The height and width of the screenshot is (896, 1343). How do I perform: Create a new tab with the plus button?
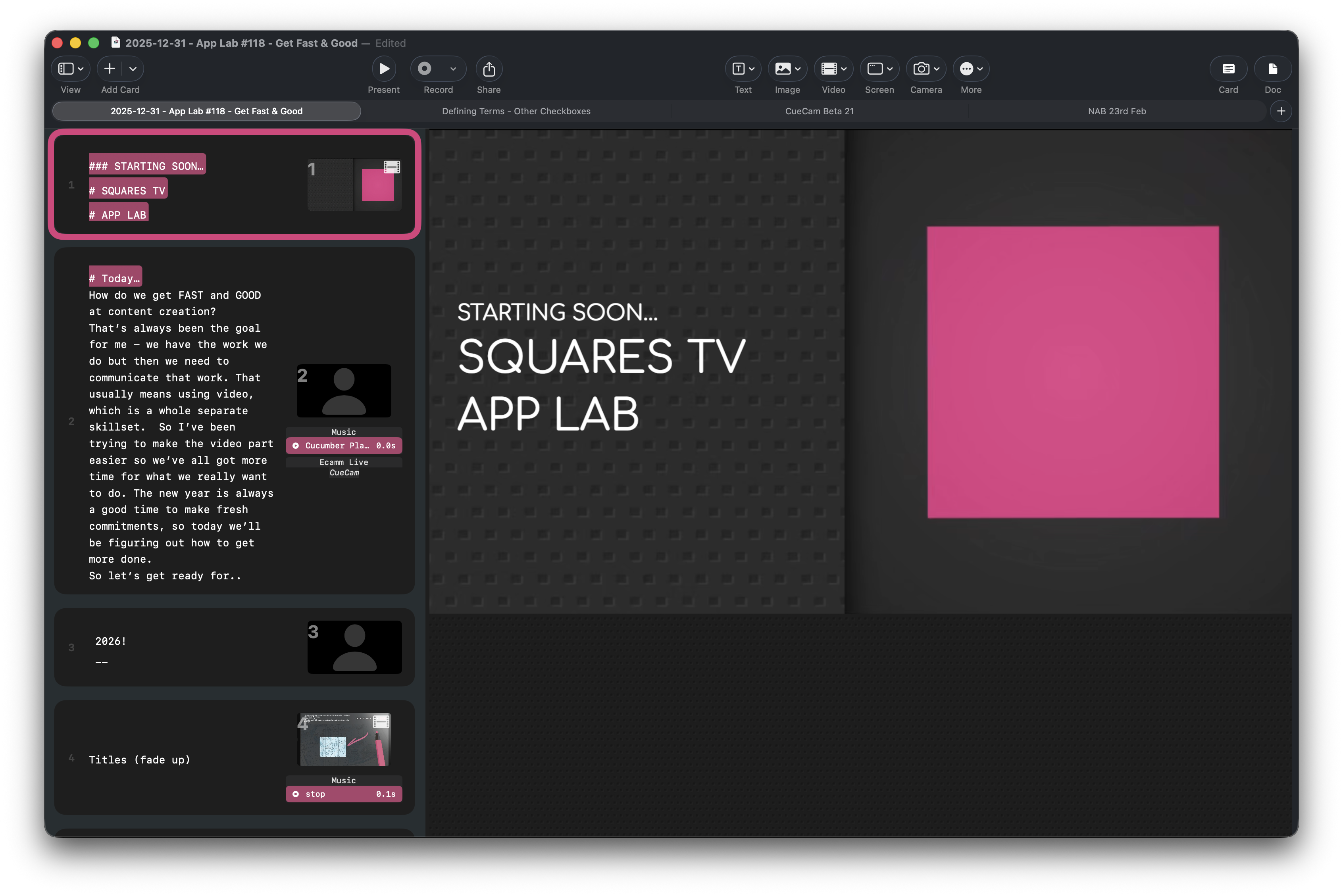(x=1281, y=111)
